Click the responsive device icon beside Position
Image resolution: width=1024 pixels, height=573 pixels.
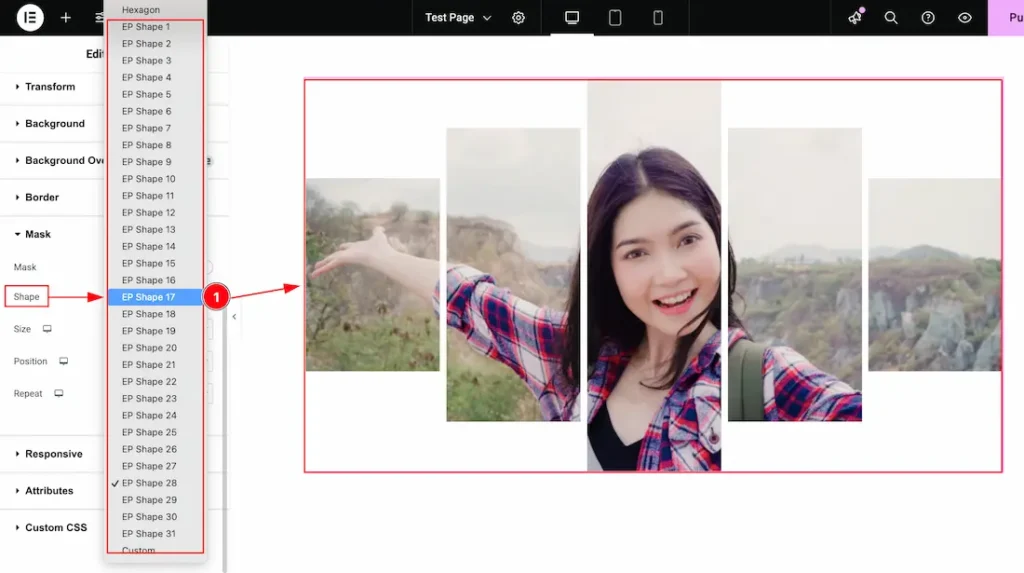coord(63,361)
